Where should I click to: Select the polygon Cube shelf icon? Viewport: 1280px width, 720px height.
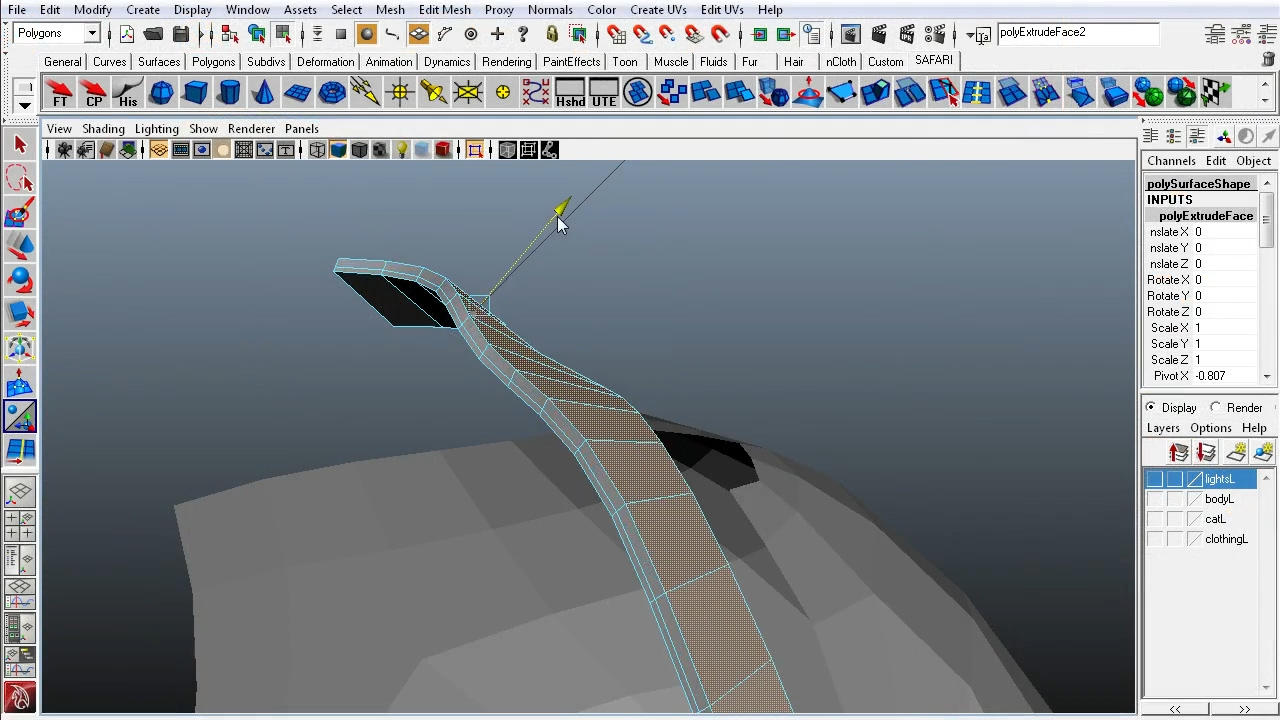195,92
